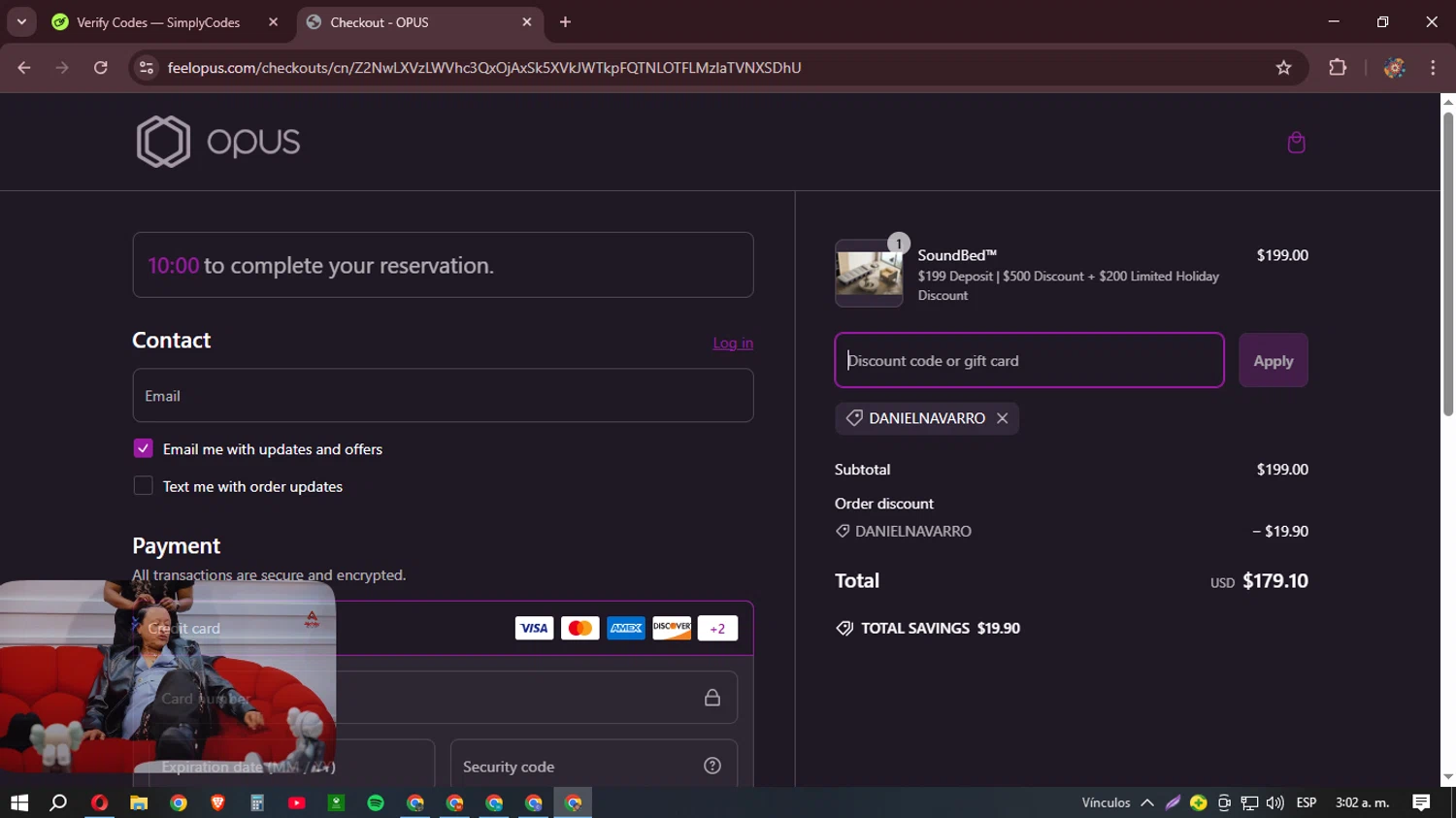Click the Security code field
Image resolution: width=1456 pixels, height=818 pixels.
(x=593, y=766)
